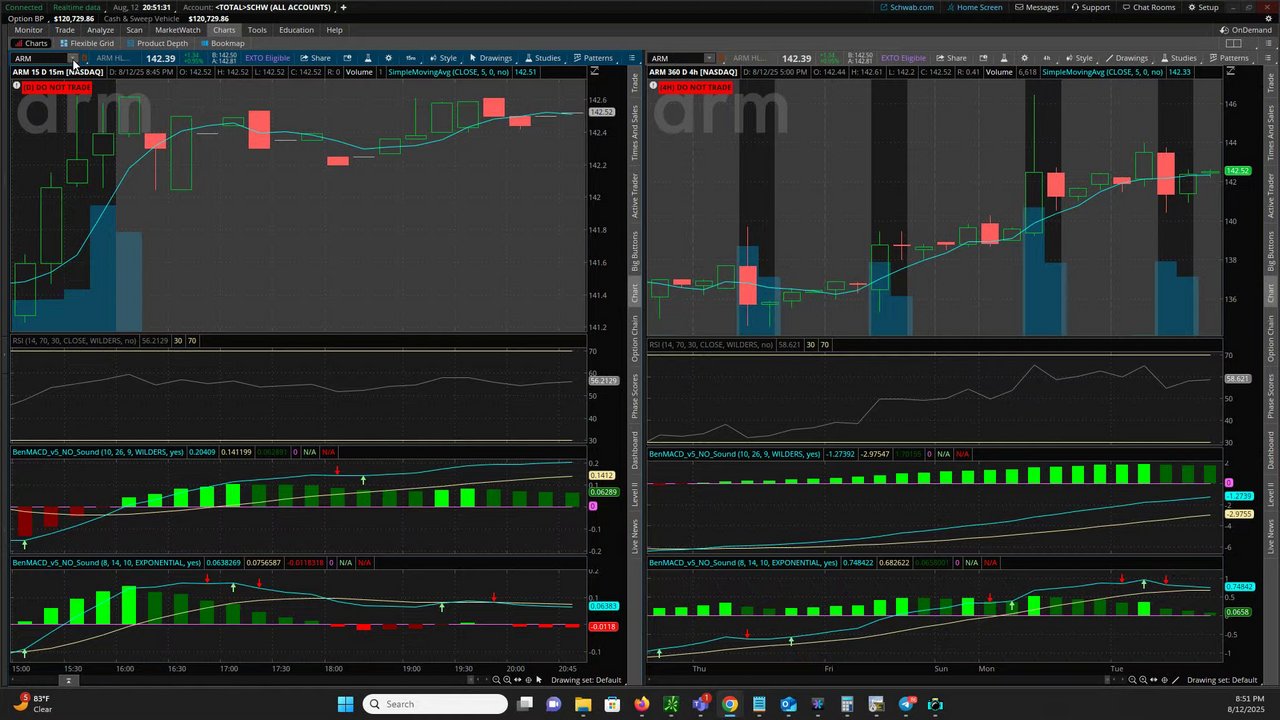Open Firefox from the taskbar
Screen dimensions: 1280x720
tap(641, 704)
